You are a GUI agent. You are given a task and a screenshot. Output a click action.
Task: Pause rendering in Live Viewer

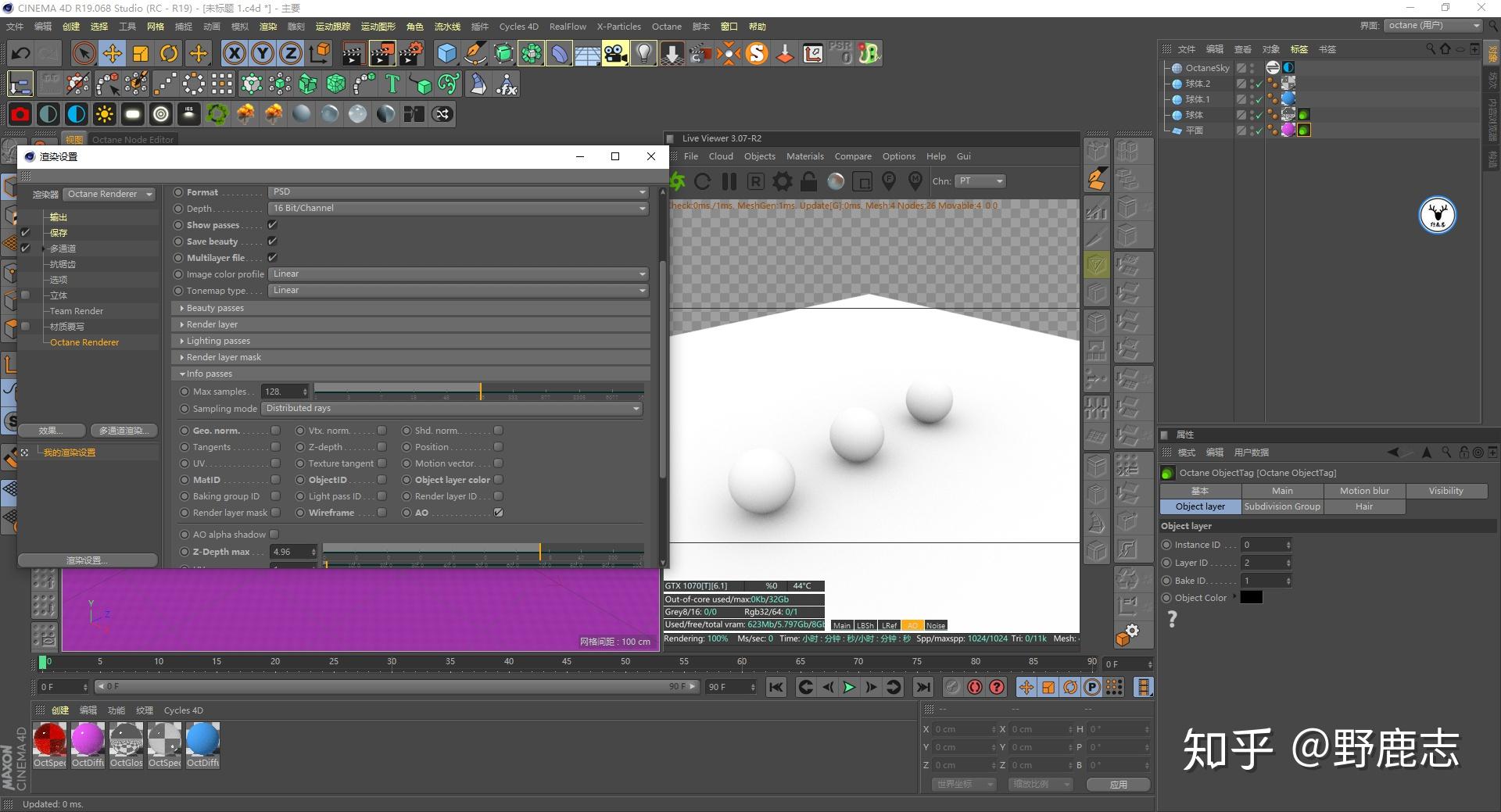pyautogui.click(x=729, y=181)
